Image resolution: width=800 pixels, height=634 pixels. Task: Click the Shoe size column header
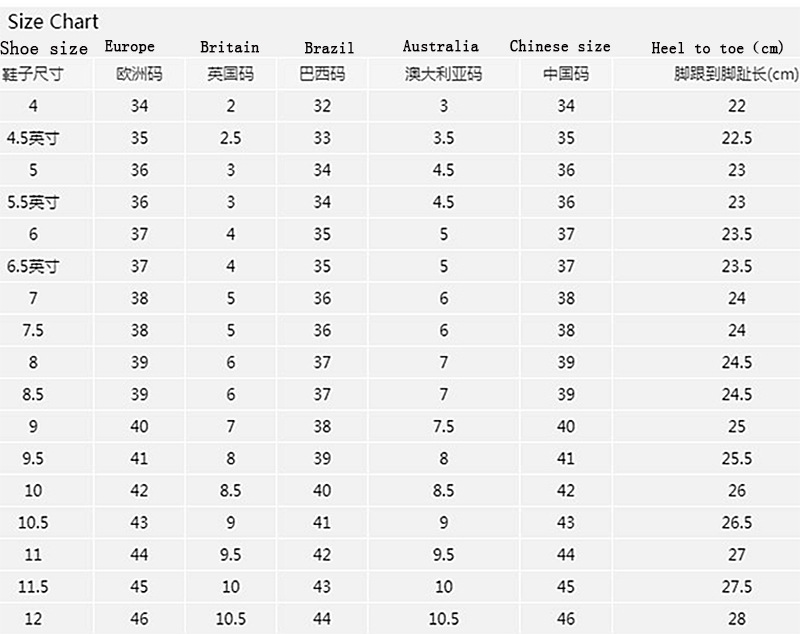(44, 48)
